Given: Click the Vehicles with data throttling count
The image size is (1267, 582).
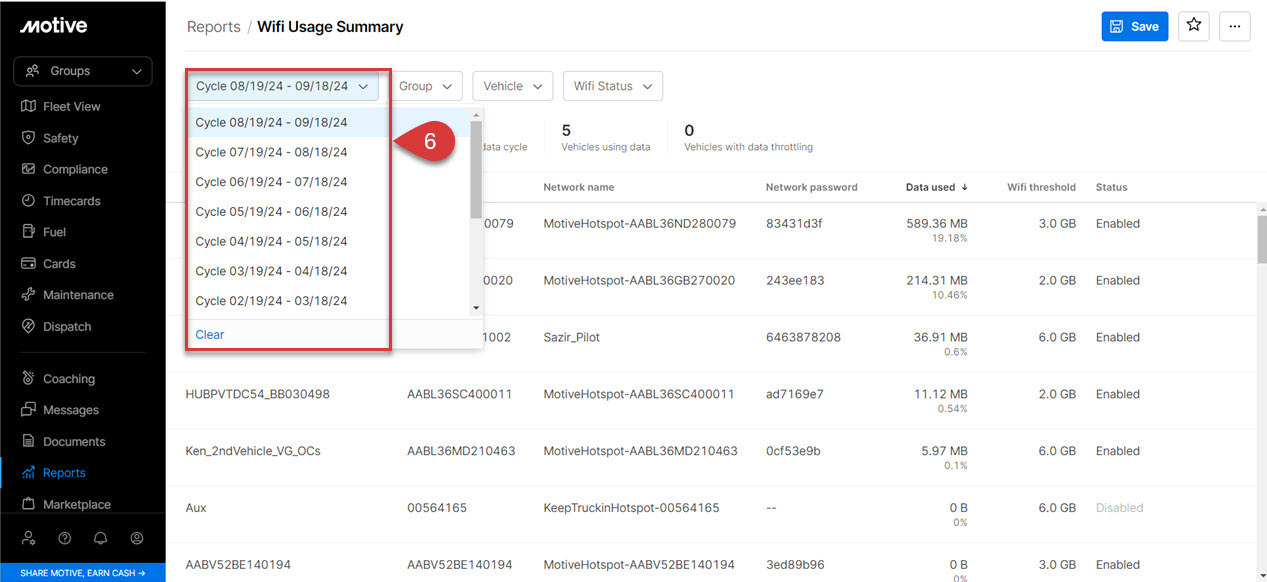Looking at the screenshot, I should 689,130.
